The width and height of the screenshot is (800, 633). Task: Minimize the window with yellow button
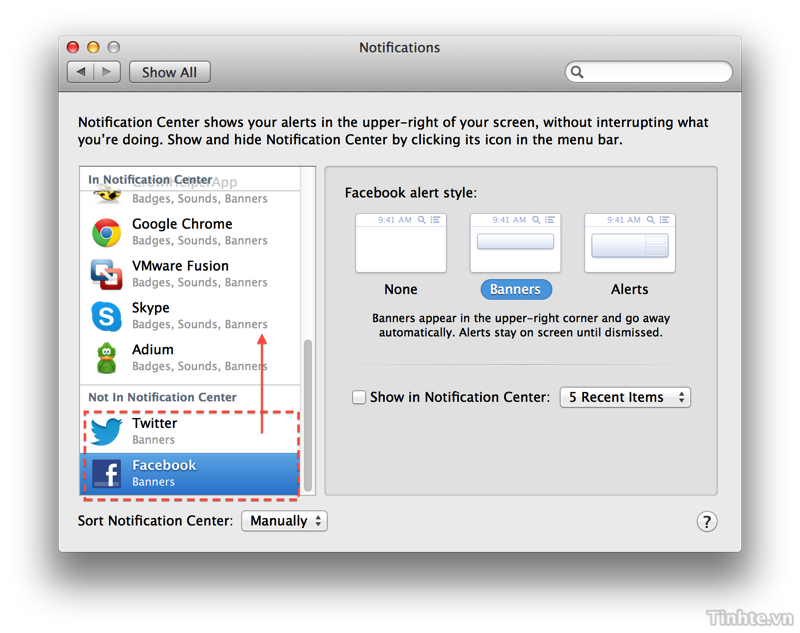93,47
